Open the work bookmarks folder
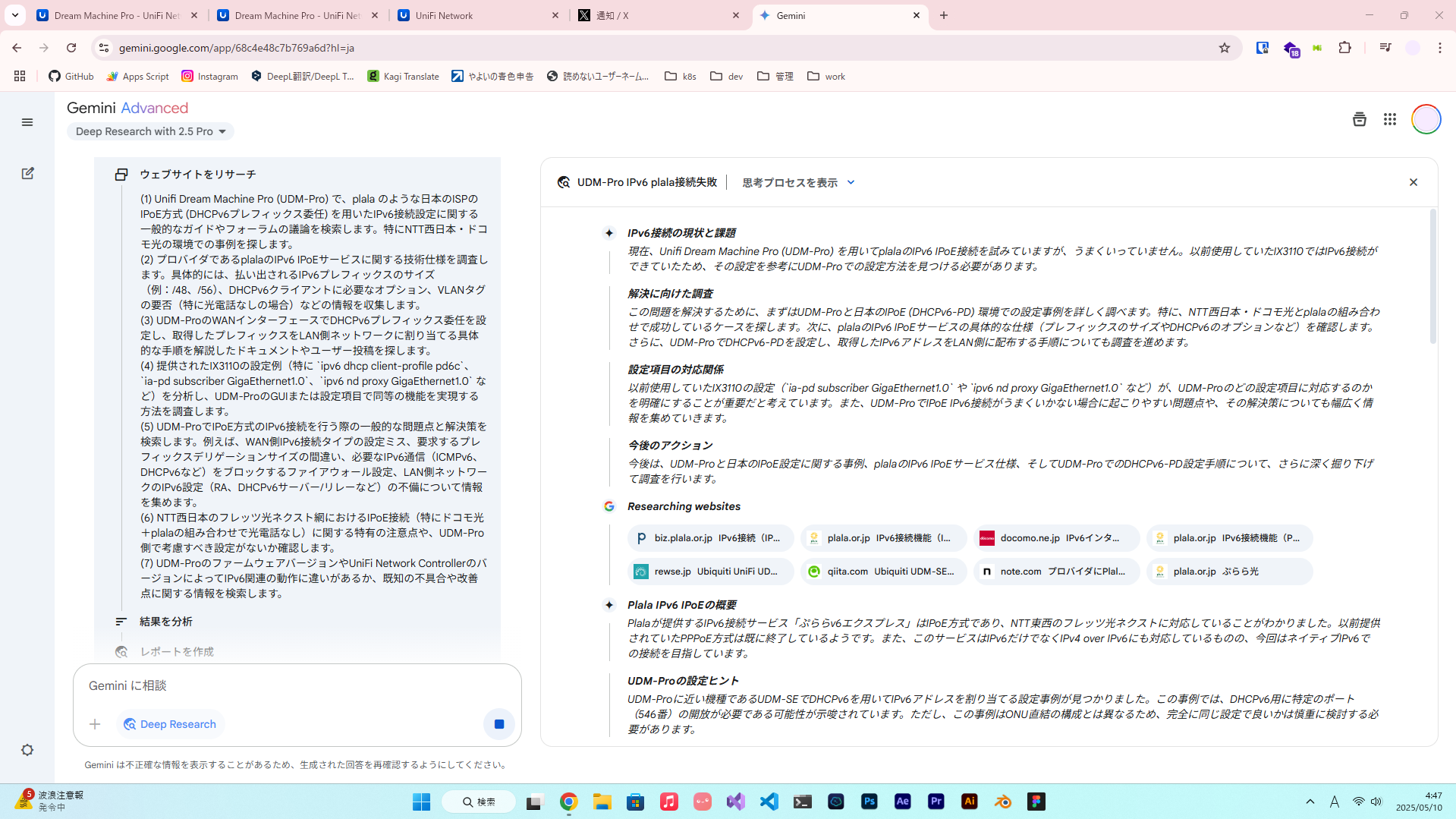The height and width of the screenshot is (819, 1456). pos(826,76)
